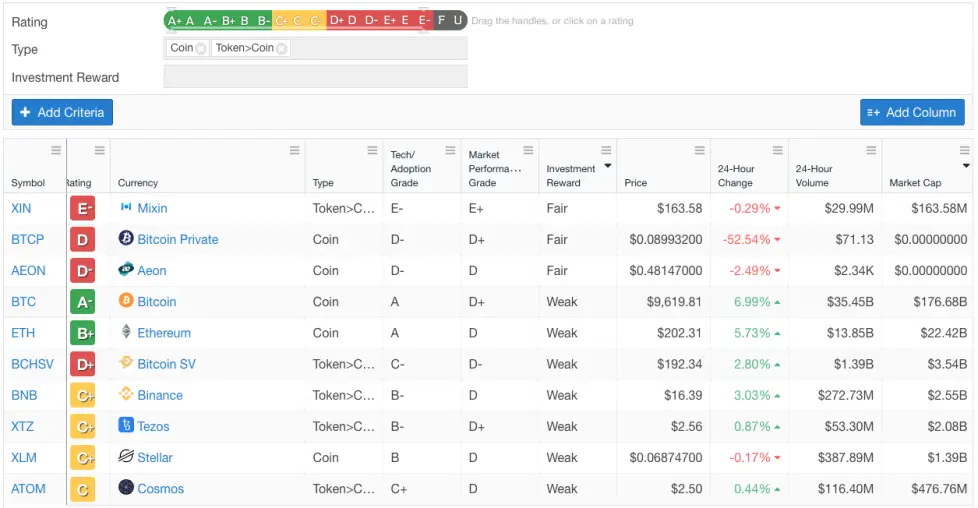This screenshot has height=508, width=978.
Task: Select the A+ rating on the slider
Action: pyautogui.click(x=175, y=21)
